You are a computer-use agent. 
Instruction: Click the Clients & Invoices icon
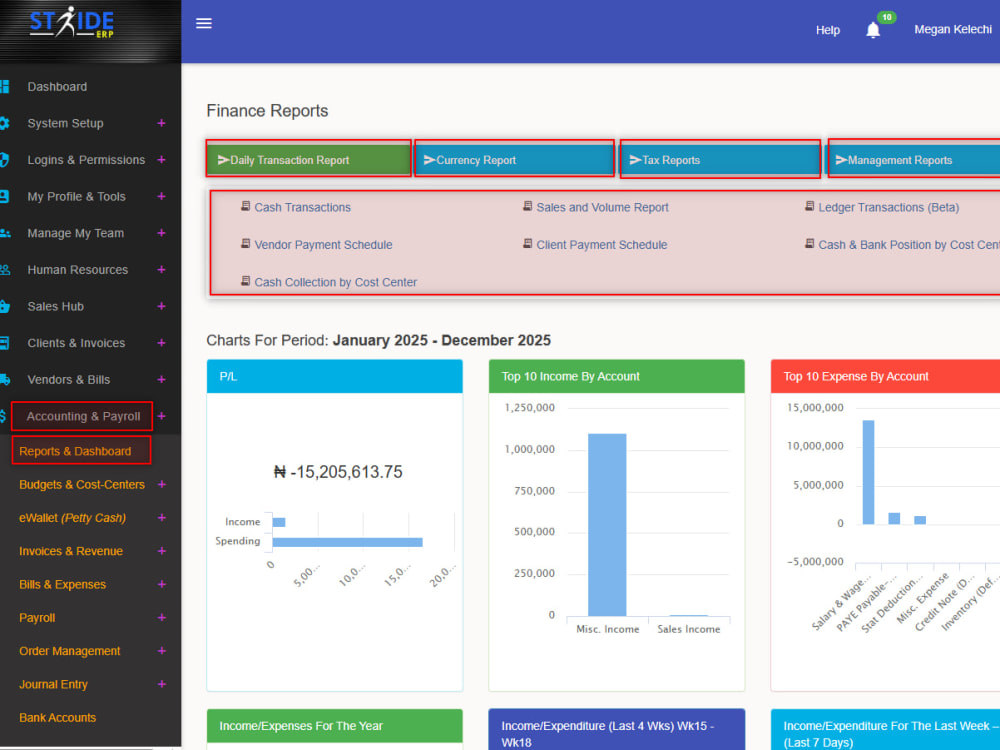coord(4,343)
